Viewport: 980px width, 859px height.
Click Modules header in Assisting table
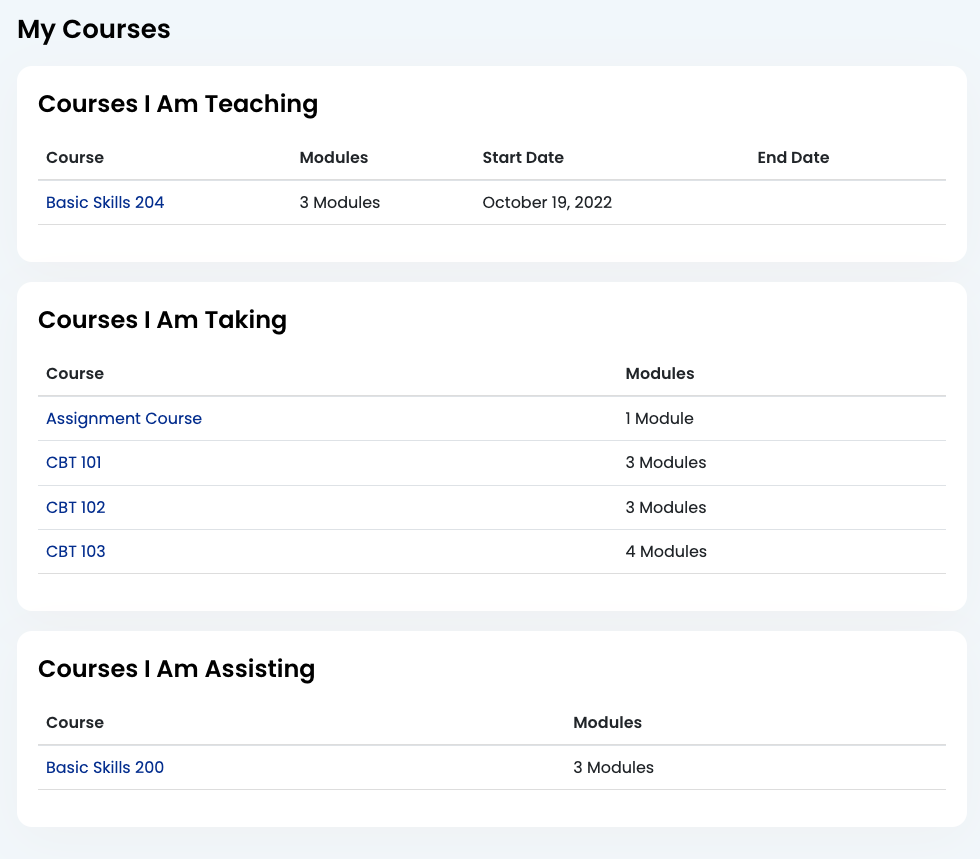(x=608, y=722)
